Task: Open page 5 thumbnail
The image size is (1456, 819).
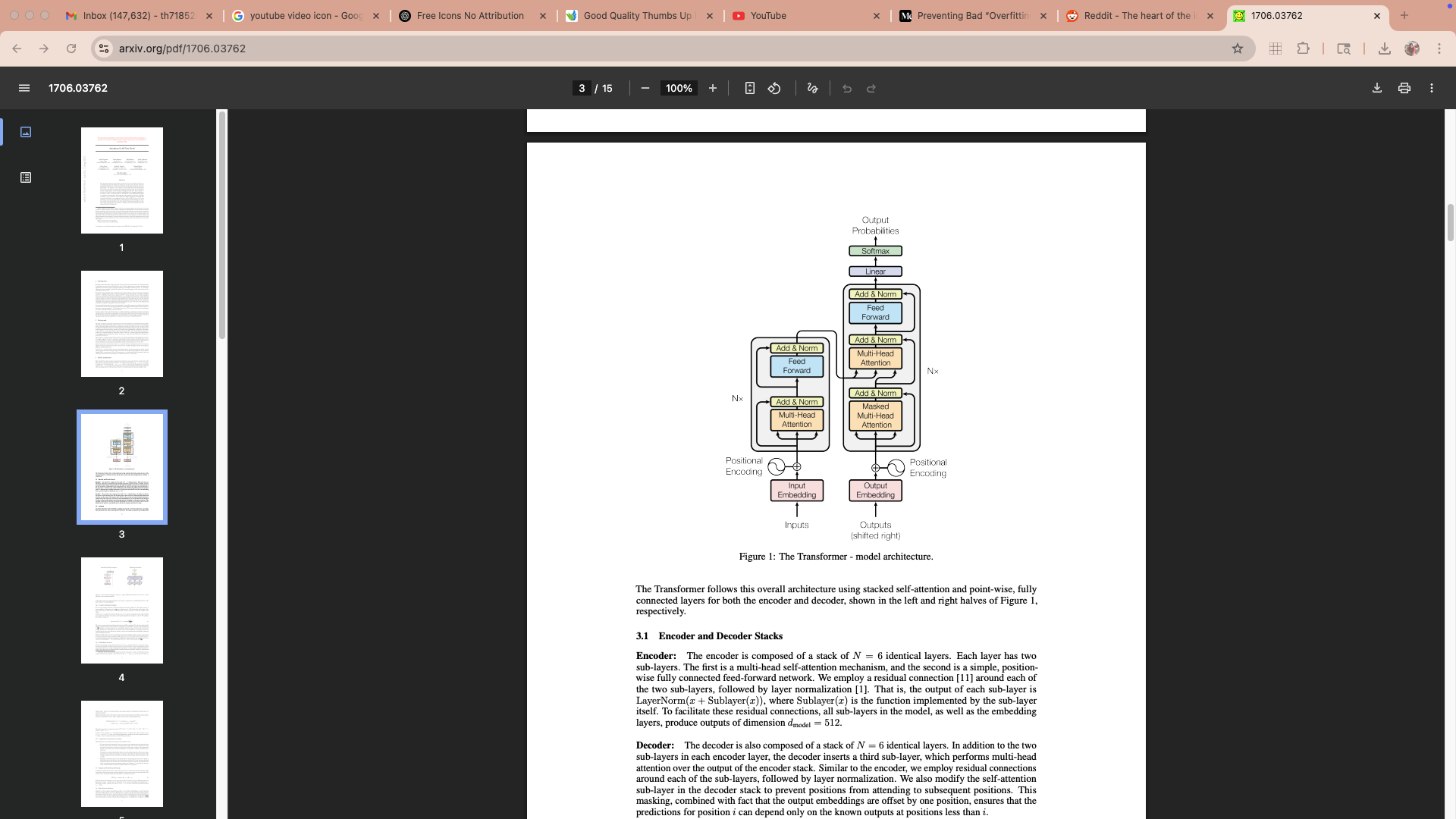Action: click(122, 754)
